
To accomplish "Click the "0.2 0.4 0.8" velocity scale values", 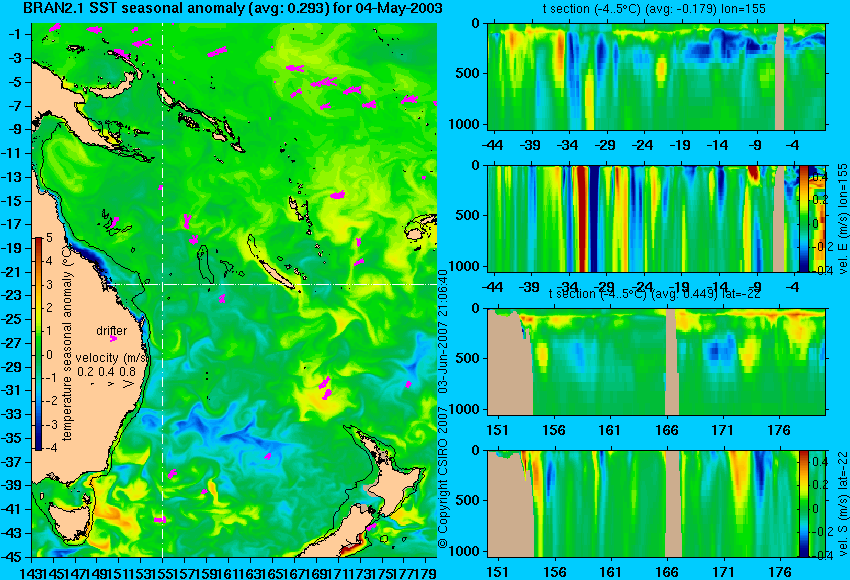I will (106, 372).
